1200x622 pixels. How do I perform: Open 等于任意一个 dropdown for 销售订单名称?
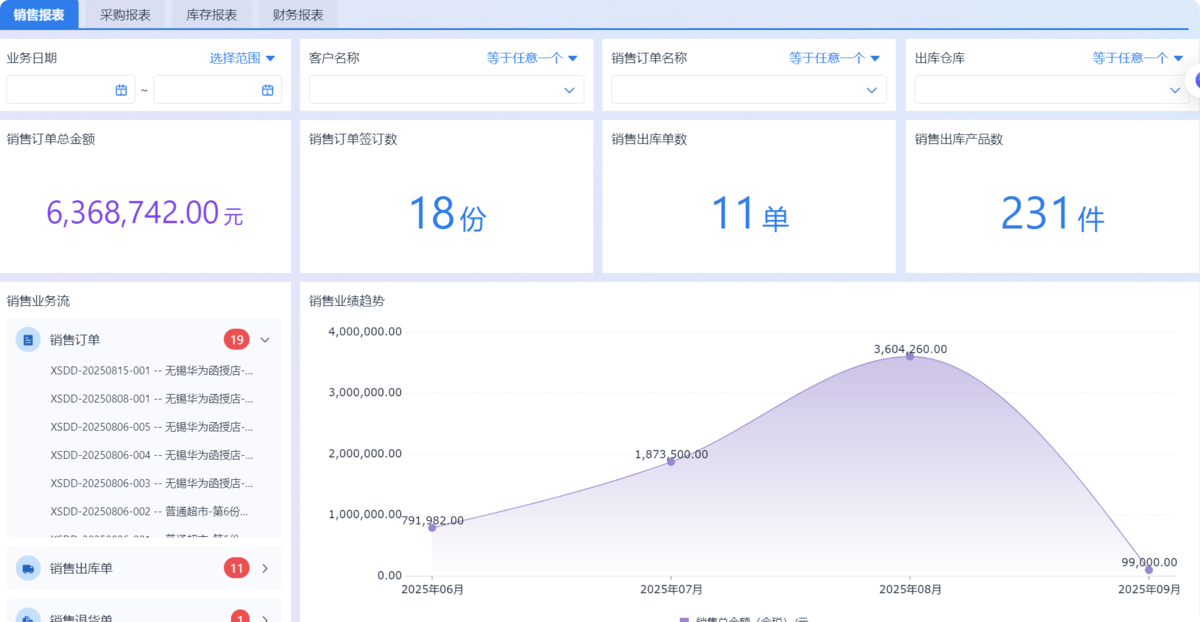tap(834, 58)
